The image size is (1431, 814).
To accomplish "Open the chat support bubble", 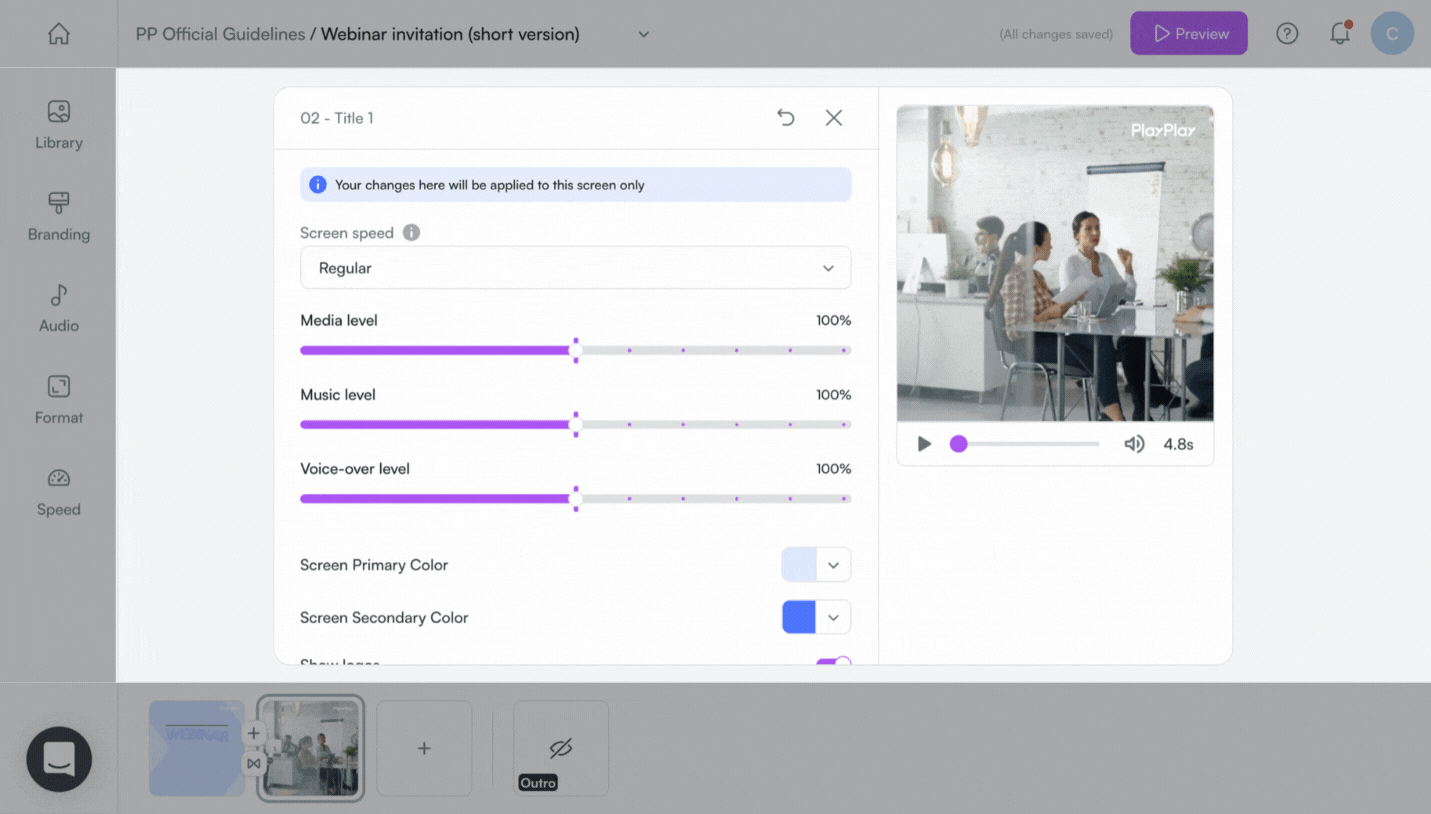I will [59, 759].
